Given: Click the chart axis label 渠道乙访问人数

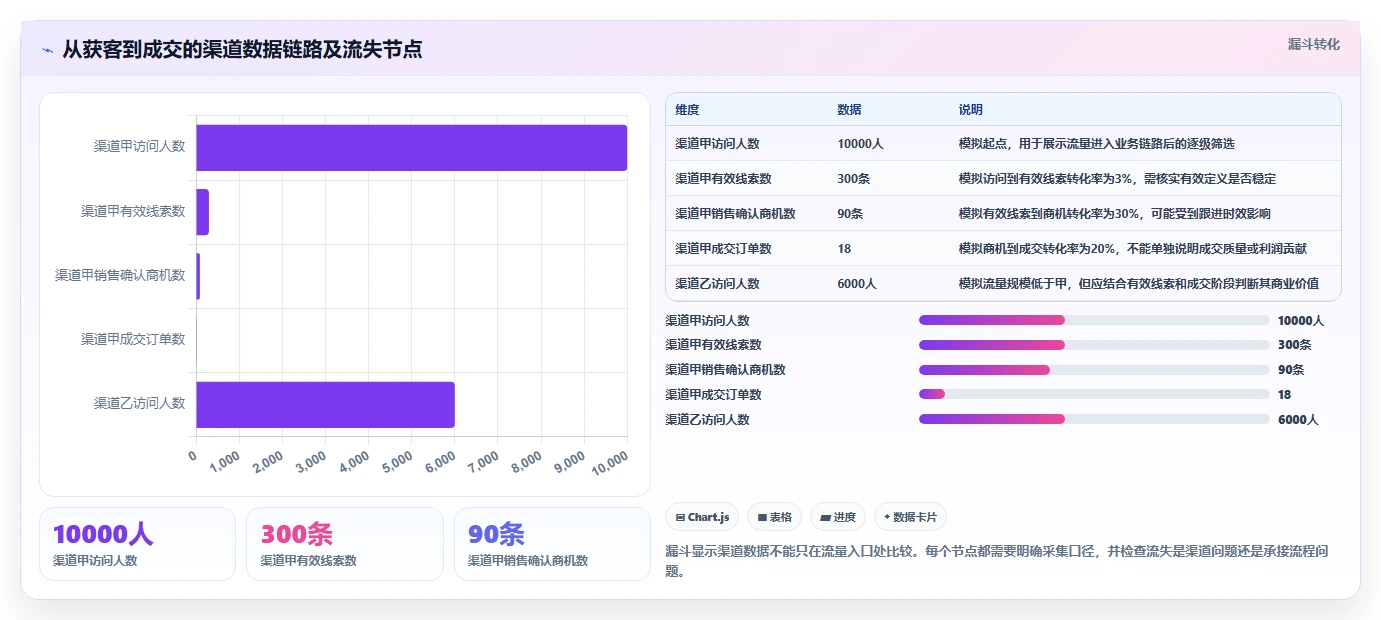Looking at the screenshot, I should [139, 404].
